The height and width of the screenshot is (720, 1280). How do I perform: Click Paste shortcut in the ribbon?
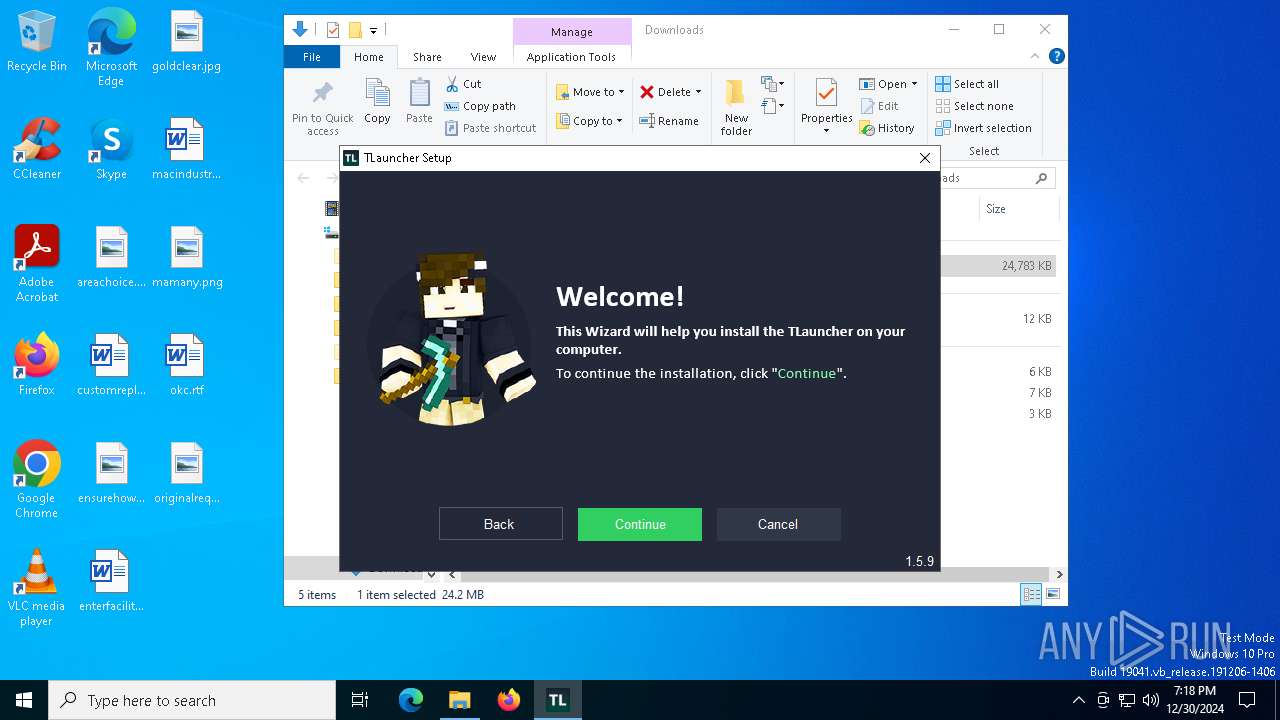490,128
